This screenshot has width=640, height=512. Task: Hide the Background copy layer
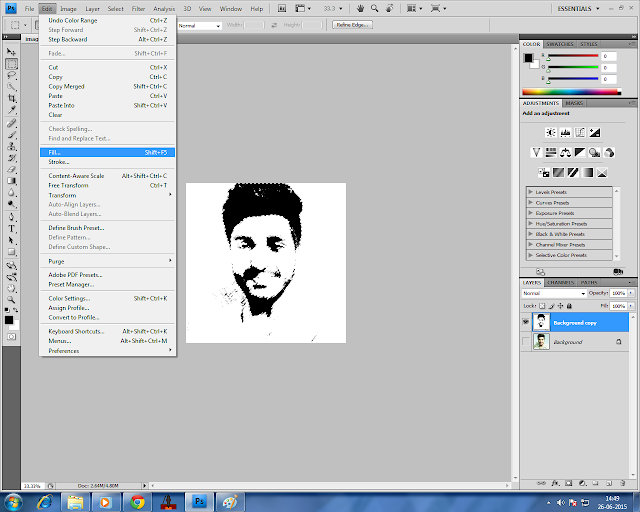click(526, 322)
